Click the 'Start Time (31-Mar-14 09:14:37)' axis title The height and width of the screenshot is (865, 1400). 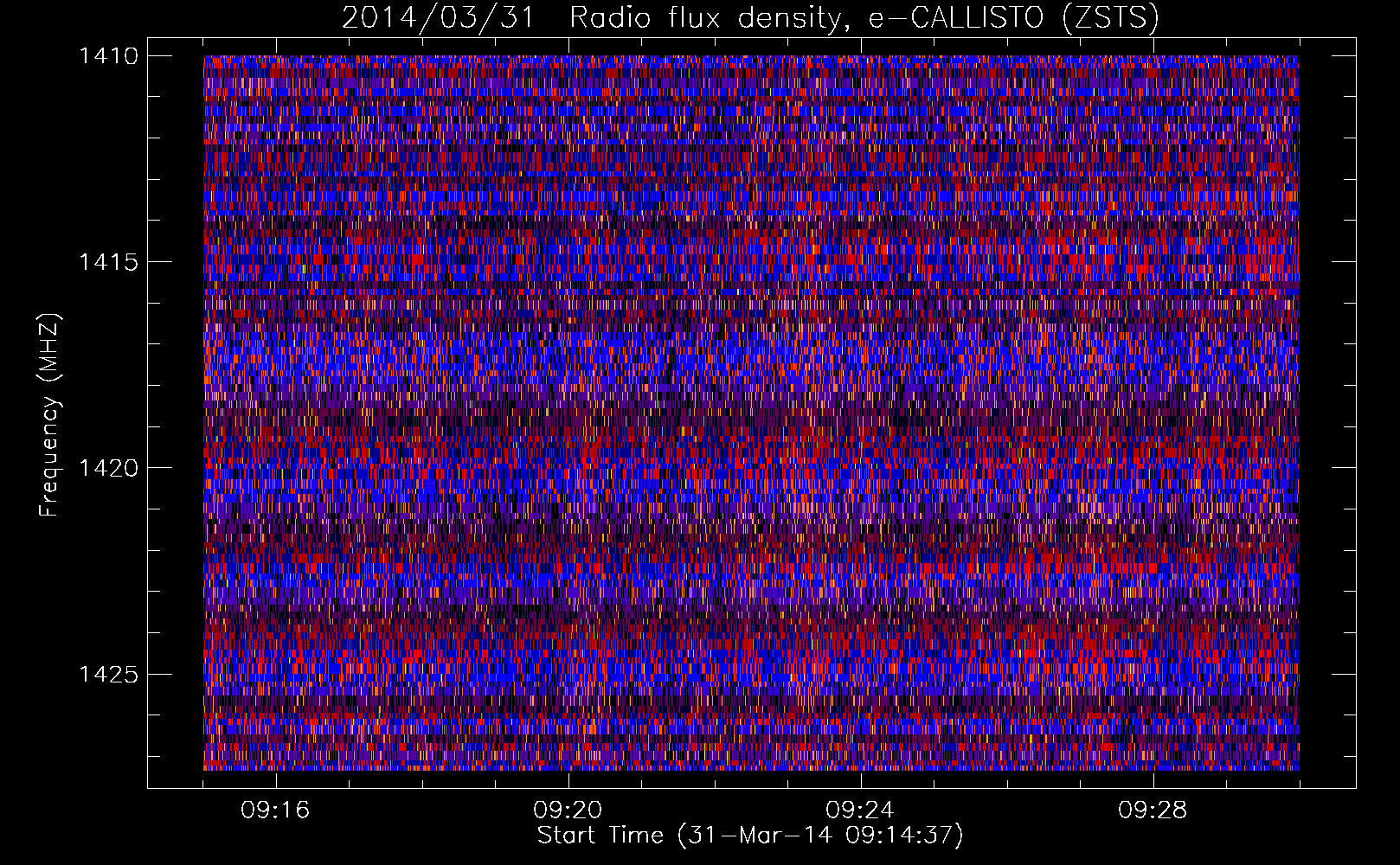coord(750,836)
